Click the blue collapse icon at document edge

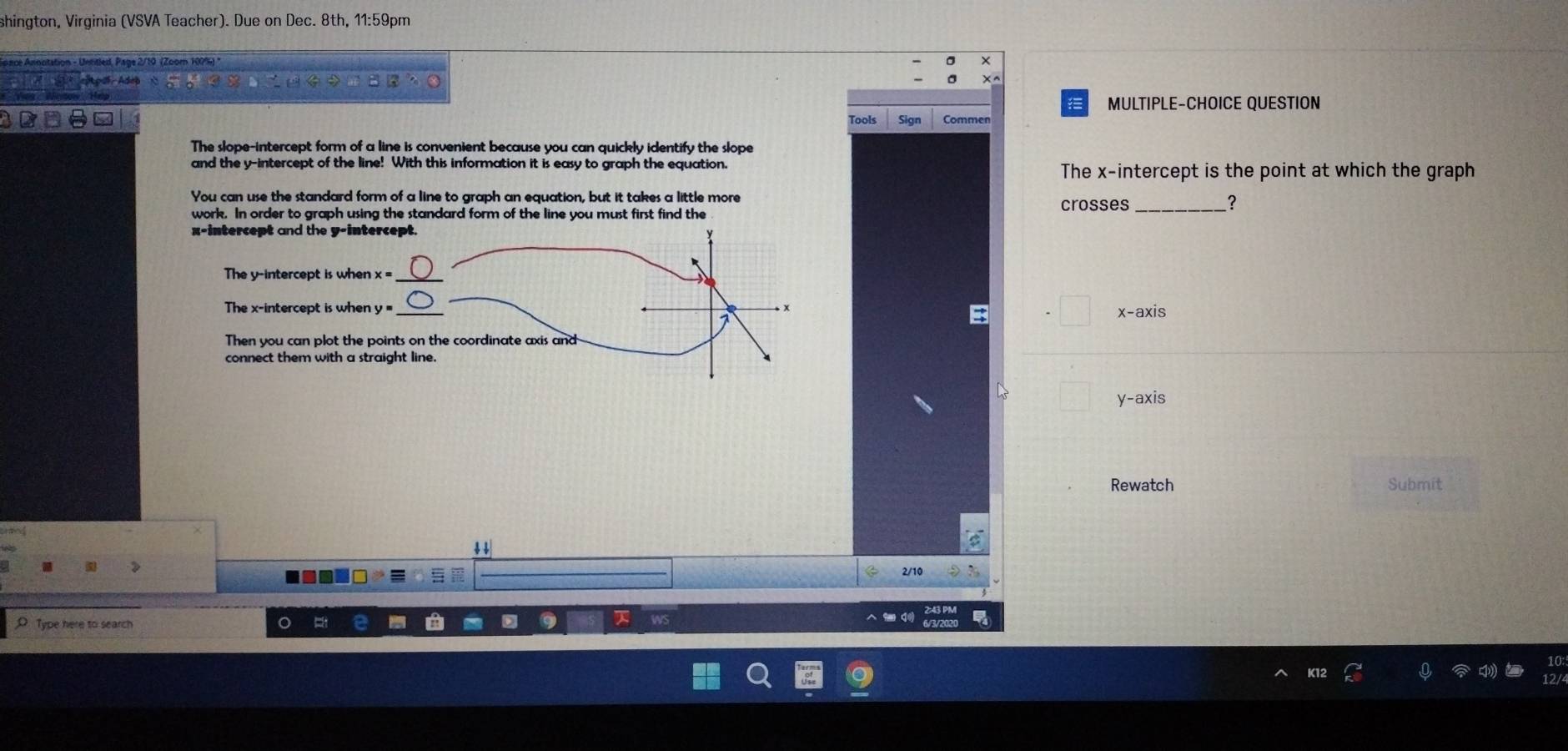(978, 314)
